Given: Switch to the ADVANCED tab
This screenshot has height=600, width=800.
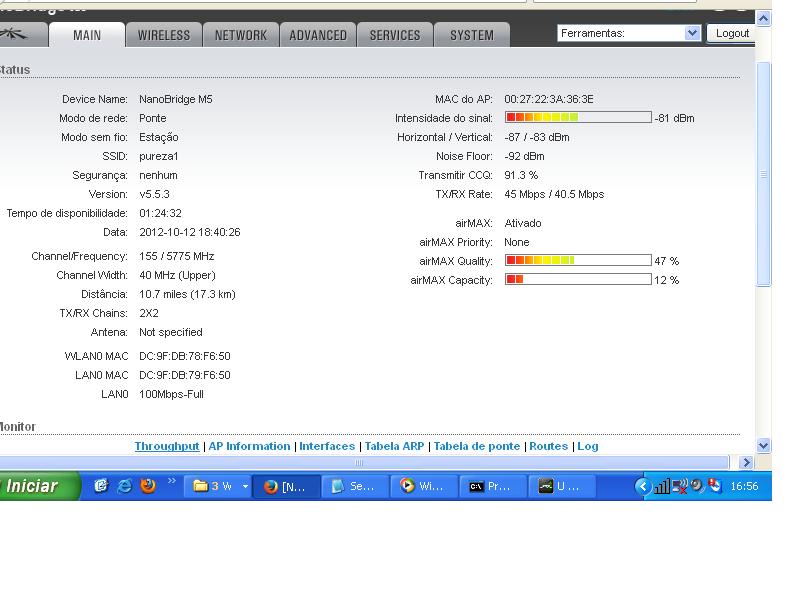Looking at the screenshot, I should pyautogui.click(x=318, y=35).
